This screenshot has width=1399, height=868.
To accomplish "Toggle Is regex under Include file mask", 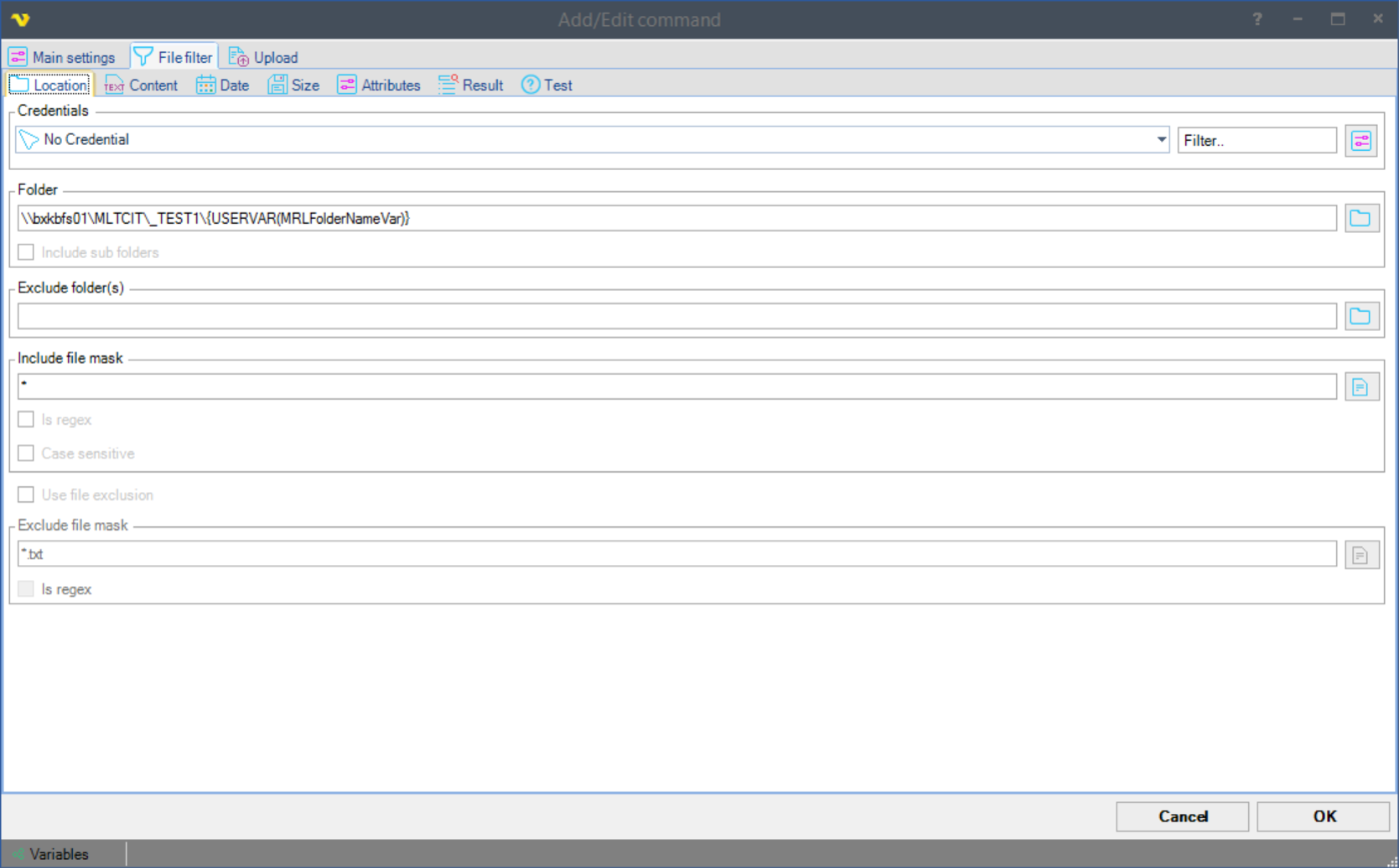I will coord(26,420).
